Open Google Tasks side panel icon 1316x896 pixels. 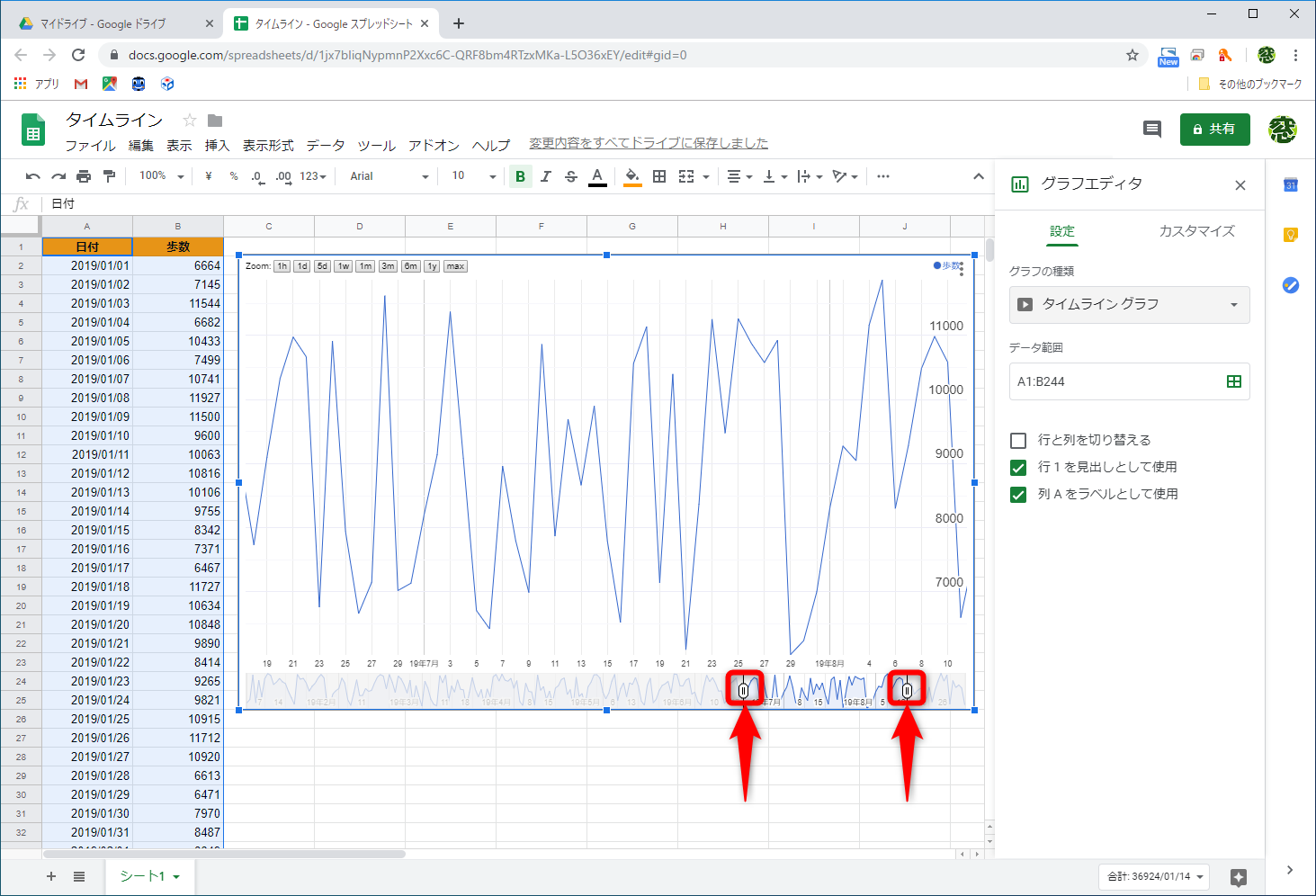[1291, 285]
